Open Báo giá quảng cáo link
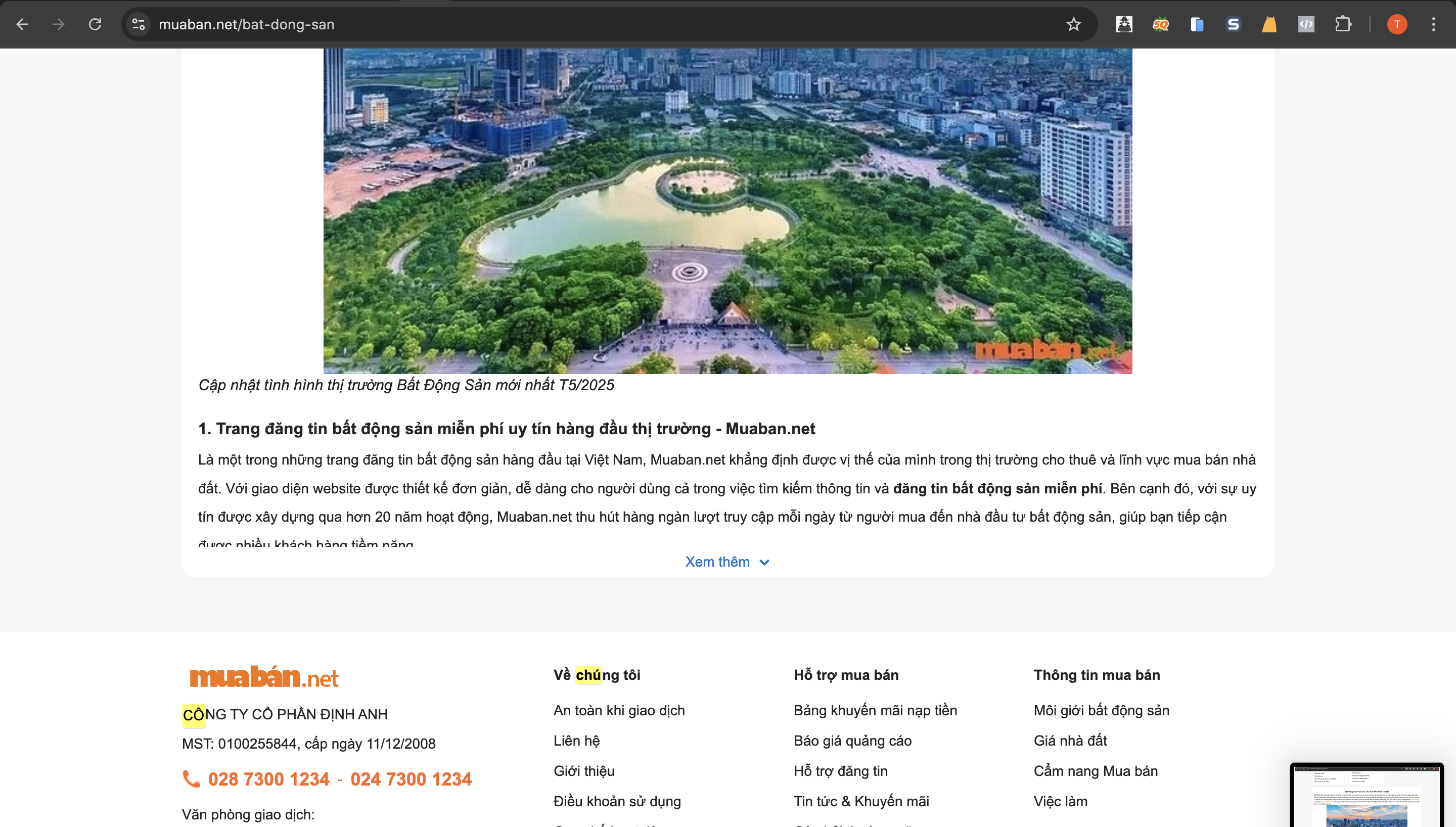The image size is (1456, 827). [852, 741]
